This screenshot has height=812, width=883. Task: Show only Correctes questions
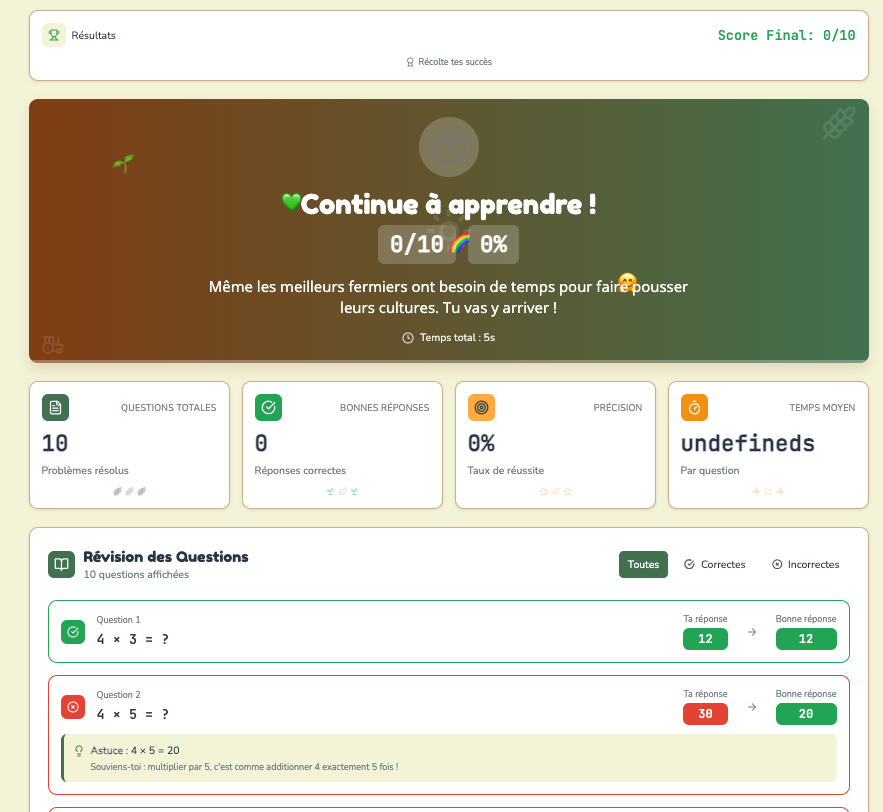click(715, 564)
